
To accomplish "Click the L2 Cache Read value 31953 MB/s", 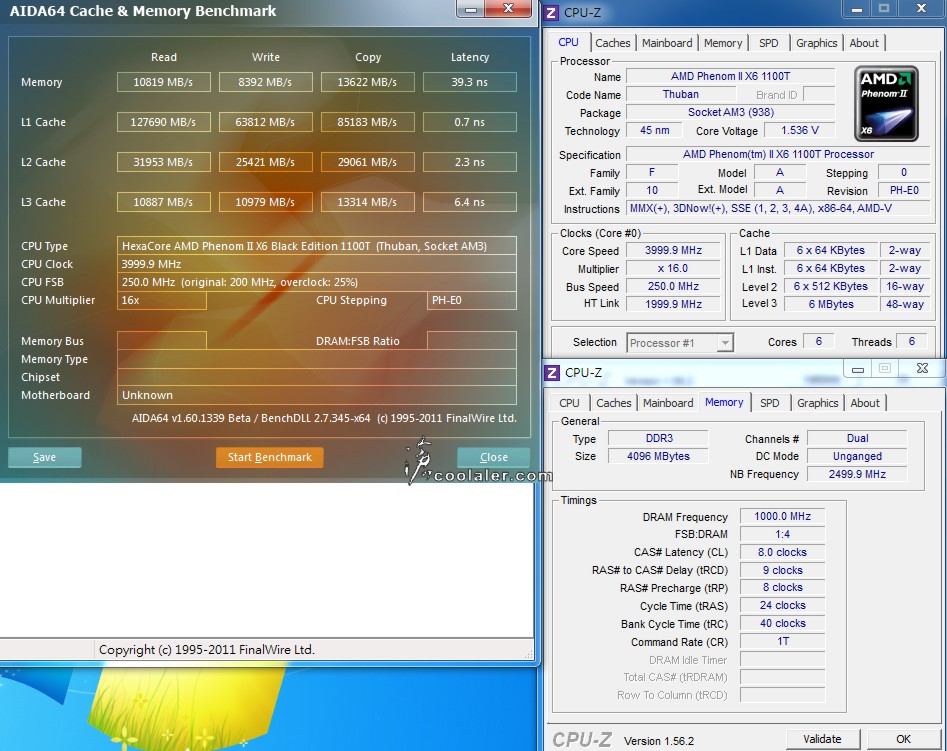I will pyautogui.click(x=163, y=162).
